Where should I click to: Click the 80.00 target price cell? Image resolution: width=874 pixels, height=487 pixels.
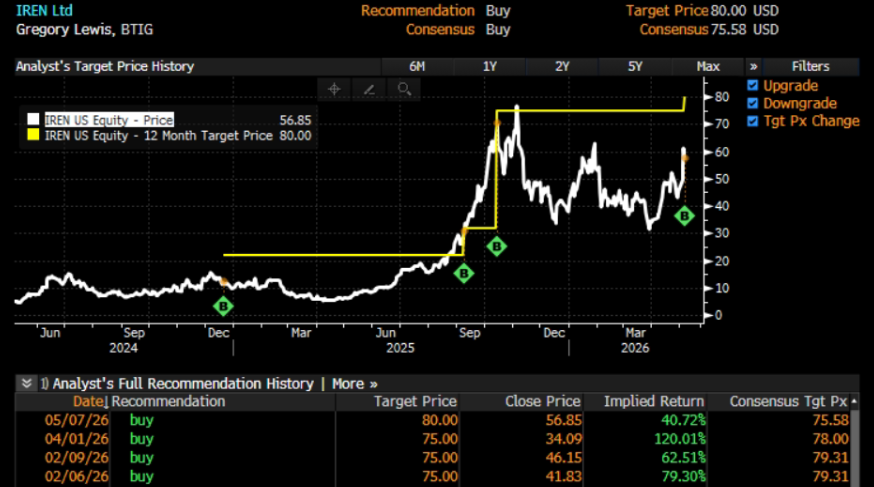440,420
